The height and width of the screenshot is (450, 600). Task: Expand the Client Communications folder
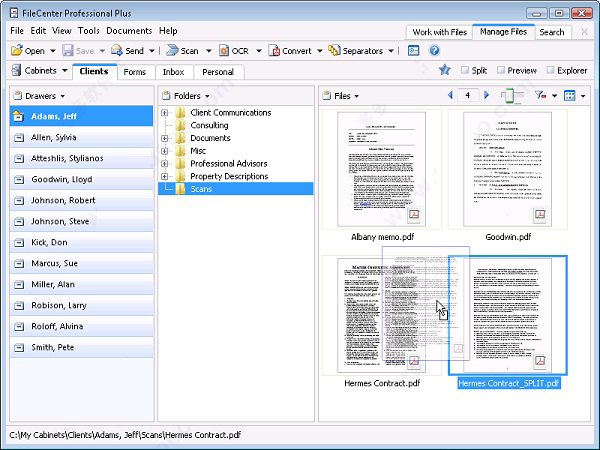[x=165, y=113]
